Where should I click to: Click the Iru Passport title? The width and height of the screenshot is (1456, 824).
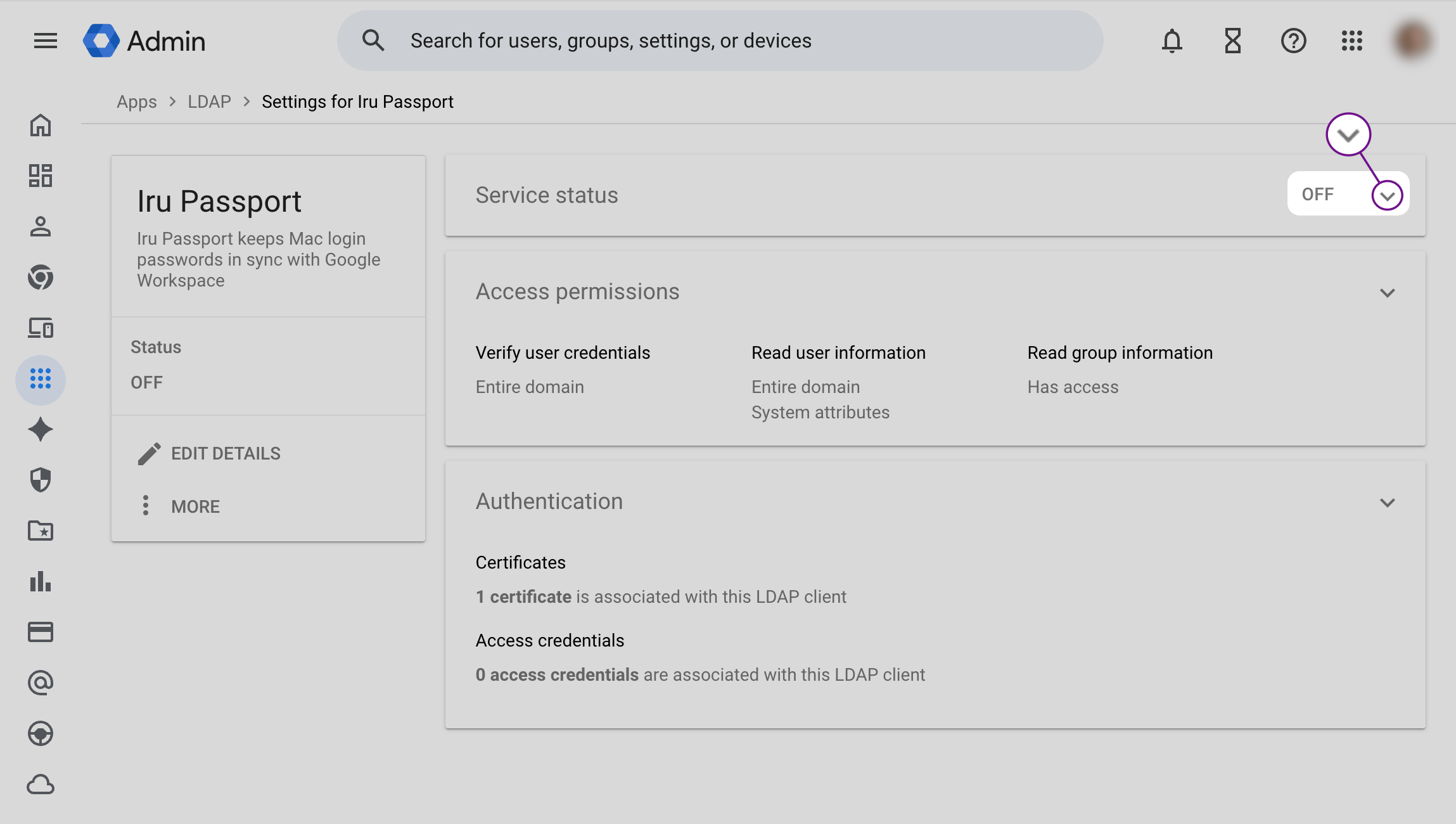(x=219, y=202)
